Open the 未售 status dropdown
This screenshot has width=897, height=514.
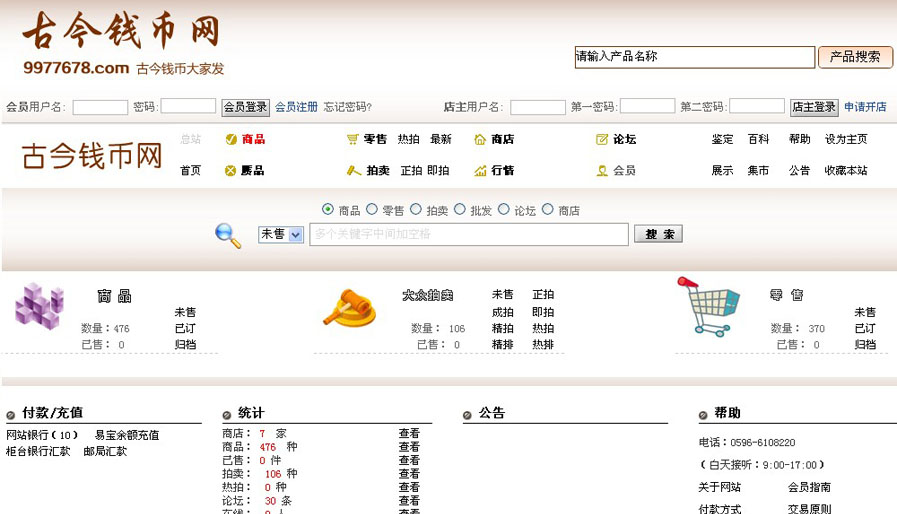(x=281, y=234)
